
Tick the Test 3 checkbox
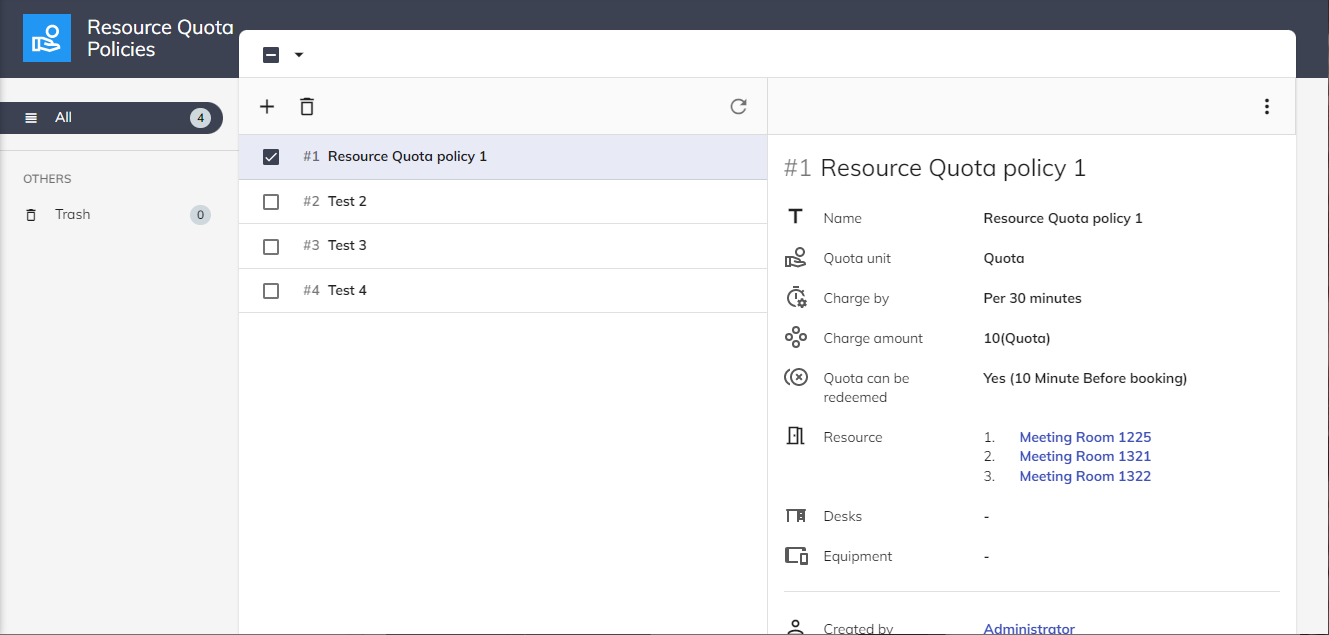coord(271,246)
